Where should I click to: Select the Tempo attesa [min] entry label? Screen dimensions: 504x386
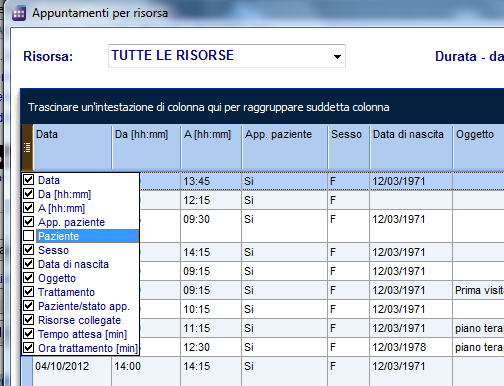(x=82, y=334)
